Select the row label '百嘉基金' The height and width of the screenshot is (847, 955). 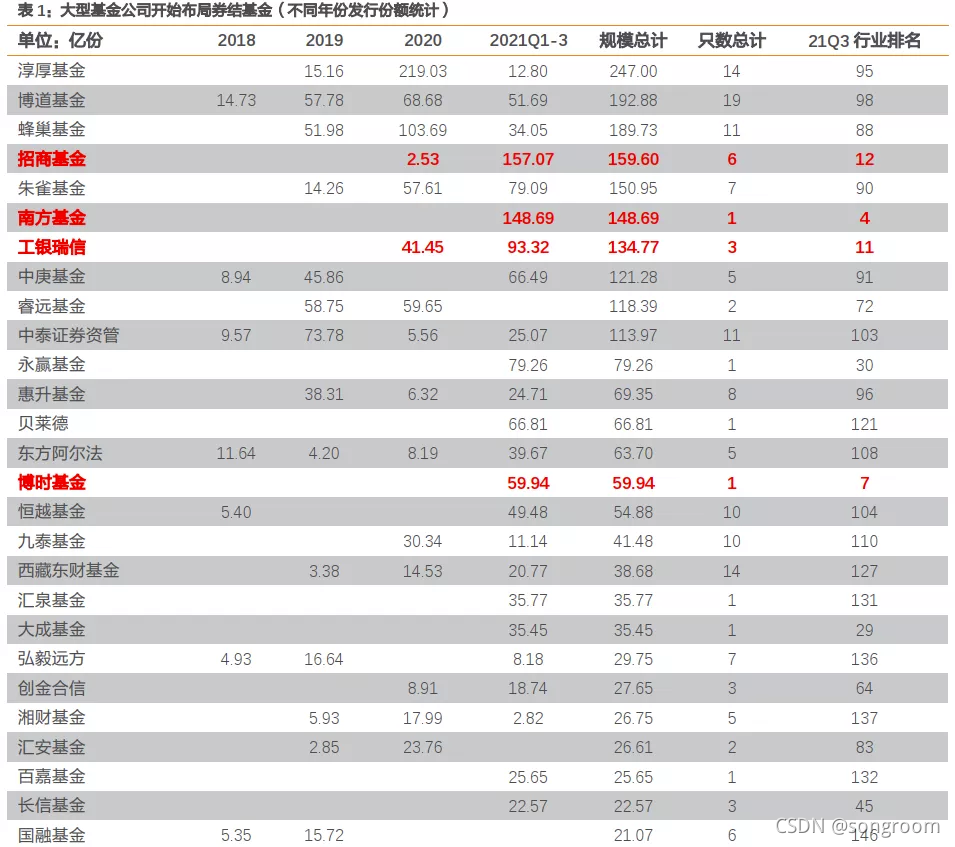(x=51, y=776)
